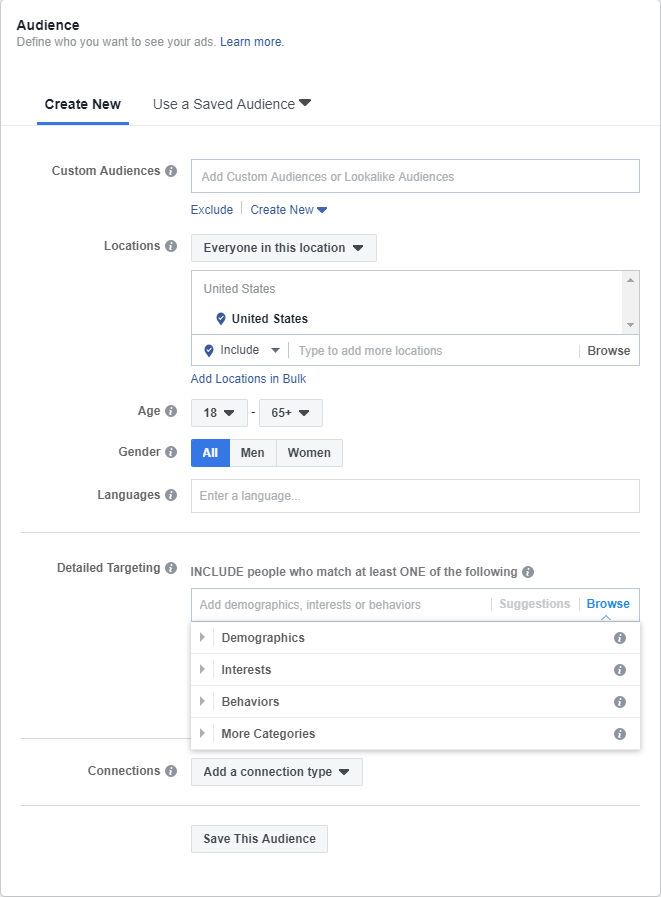The height and width of the screenshot is (897, 661).
Task: Open the minimum age 18 dropdown
Action: 219,412
